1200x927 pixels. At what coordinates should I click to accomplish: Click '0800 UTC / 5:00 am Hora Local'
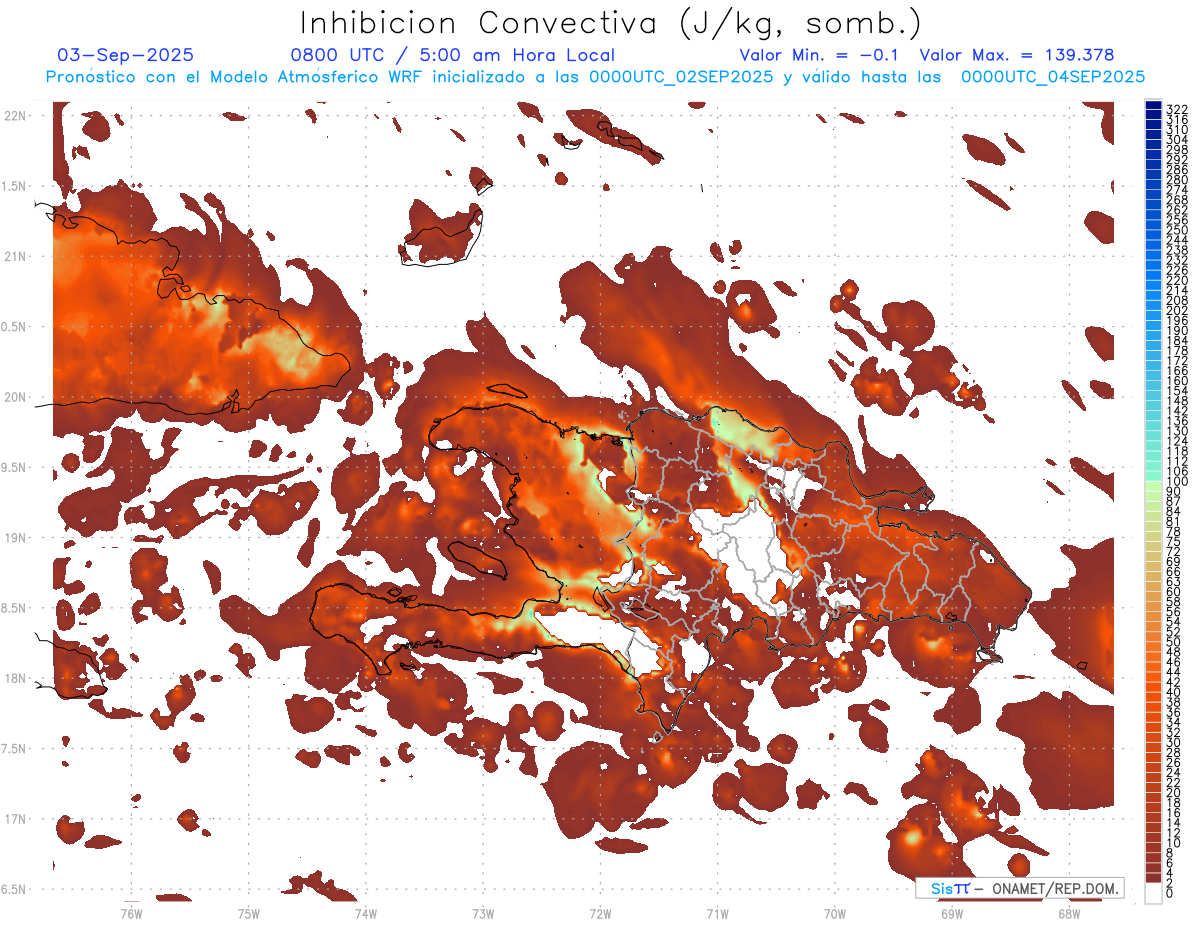[453, 55]
